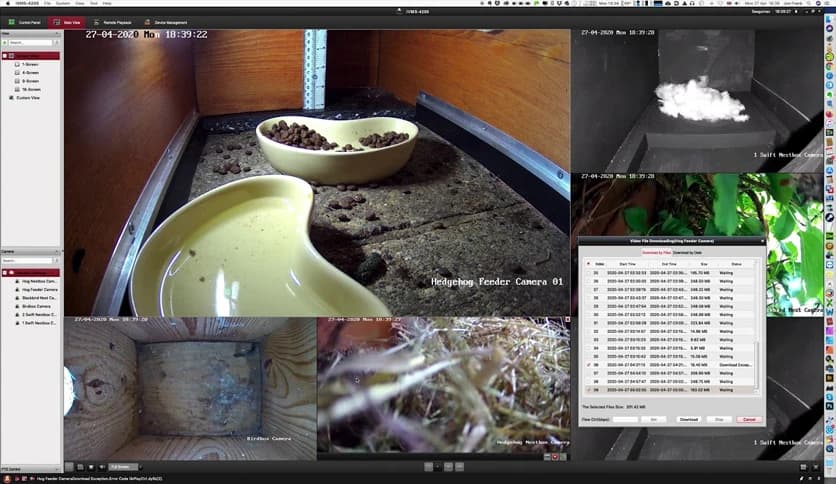The image size is (836, 484).
Task: Uncheck the box for index 36
Action: pyautogui.click(x=589, y=365)
